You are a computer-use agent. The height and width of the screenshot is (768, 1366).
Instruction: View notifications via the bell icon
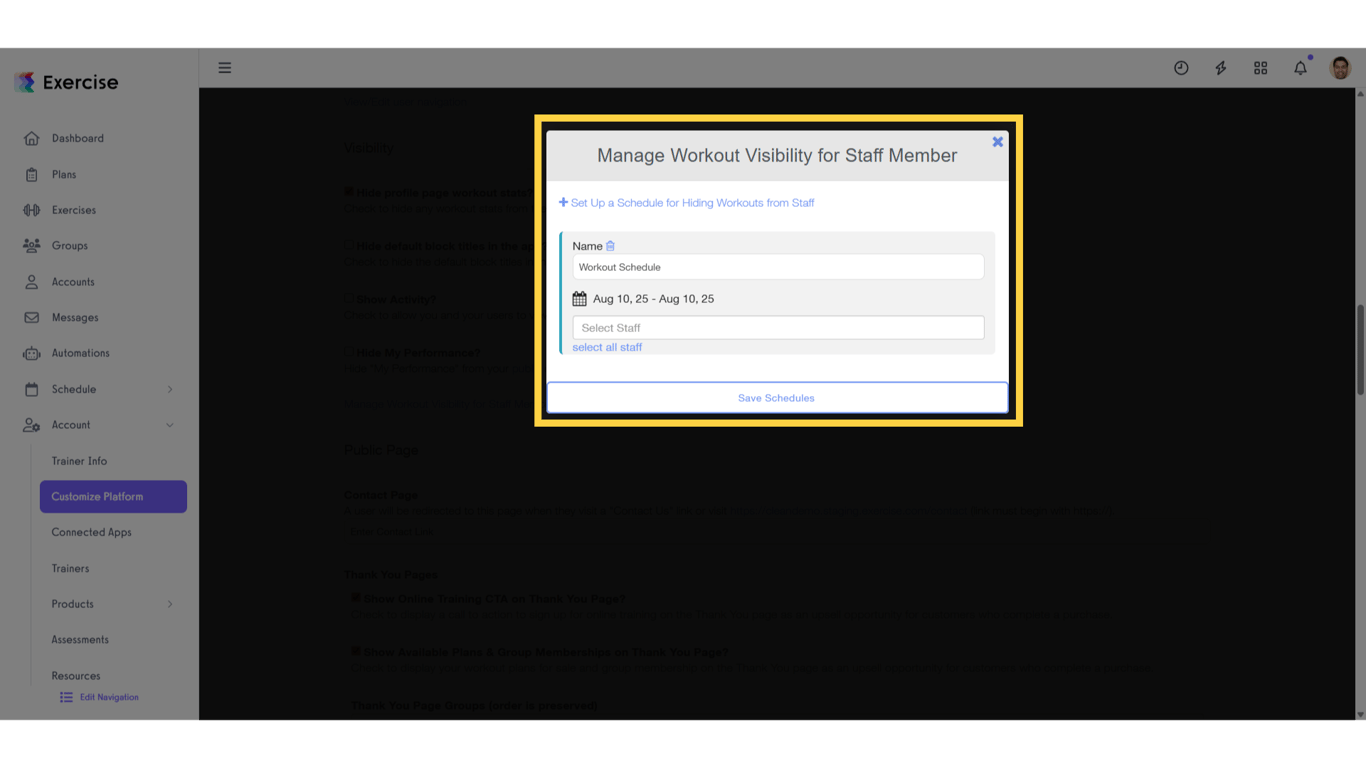click(x=1300, y=67)
